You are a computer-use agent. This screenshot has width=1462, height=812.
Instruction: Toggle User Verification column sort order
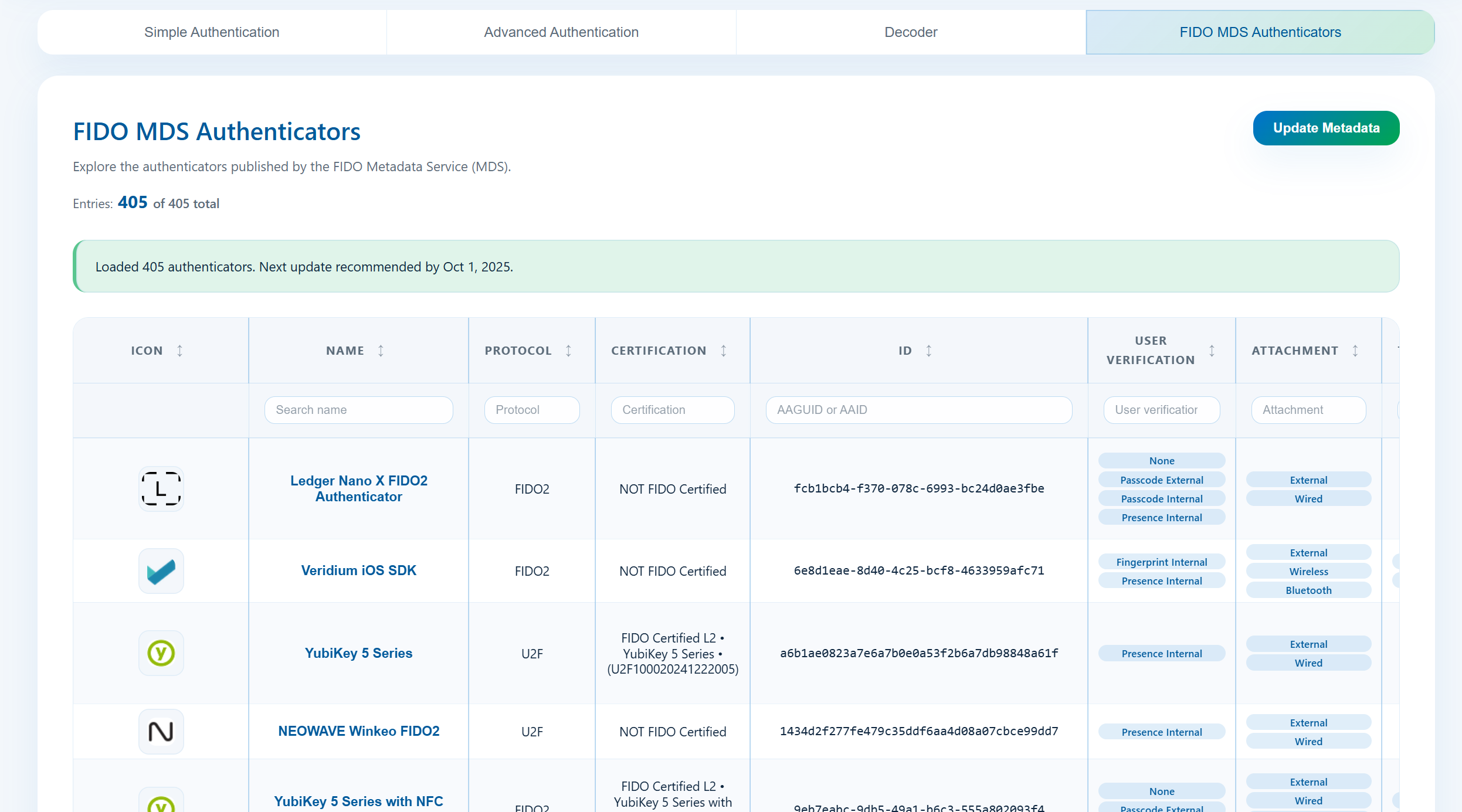[x=1212, y=351]
